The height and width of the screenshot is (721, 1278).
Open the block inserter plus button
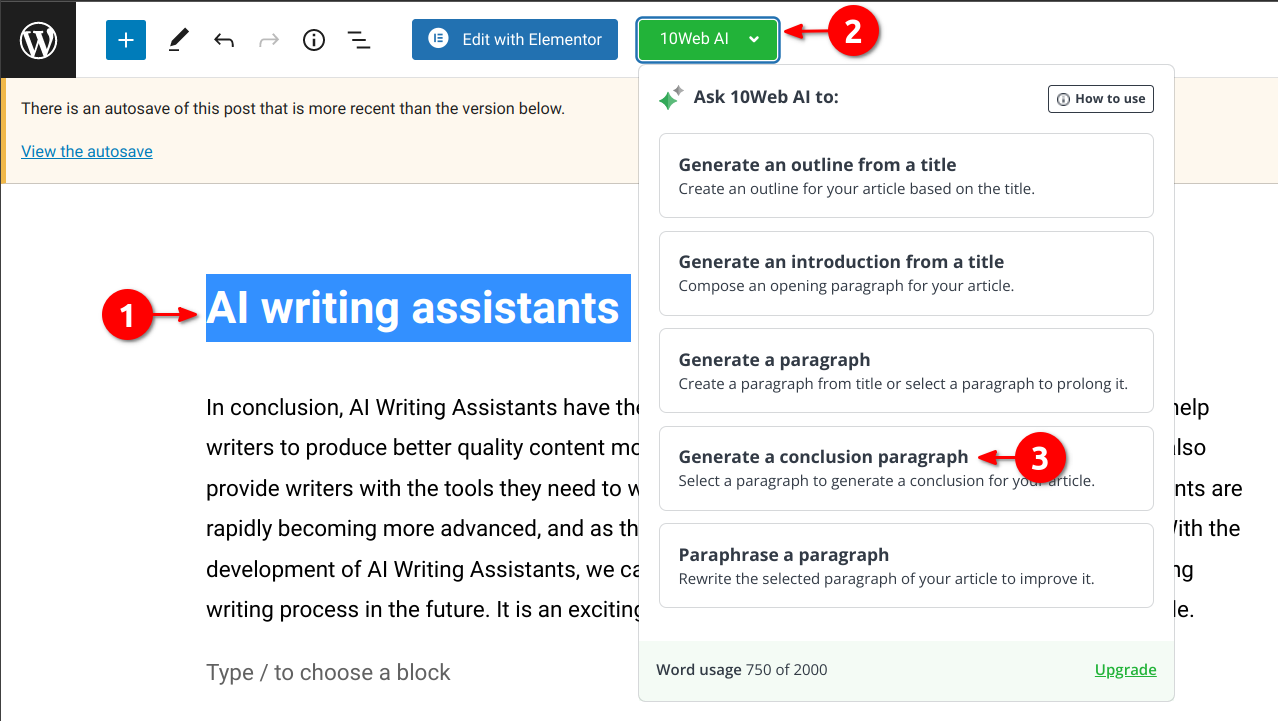[126, 40]
